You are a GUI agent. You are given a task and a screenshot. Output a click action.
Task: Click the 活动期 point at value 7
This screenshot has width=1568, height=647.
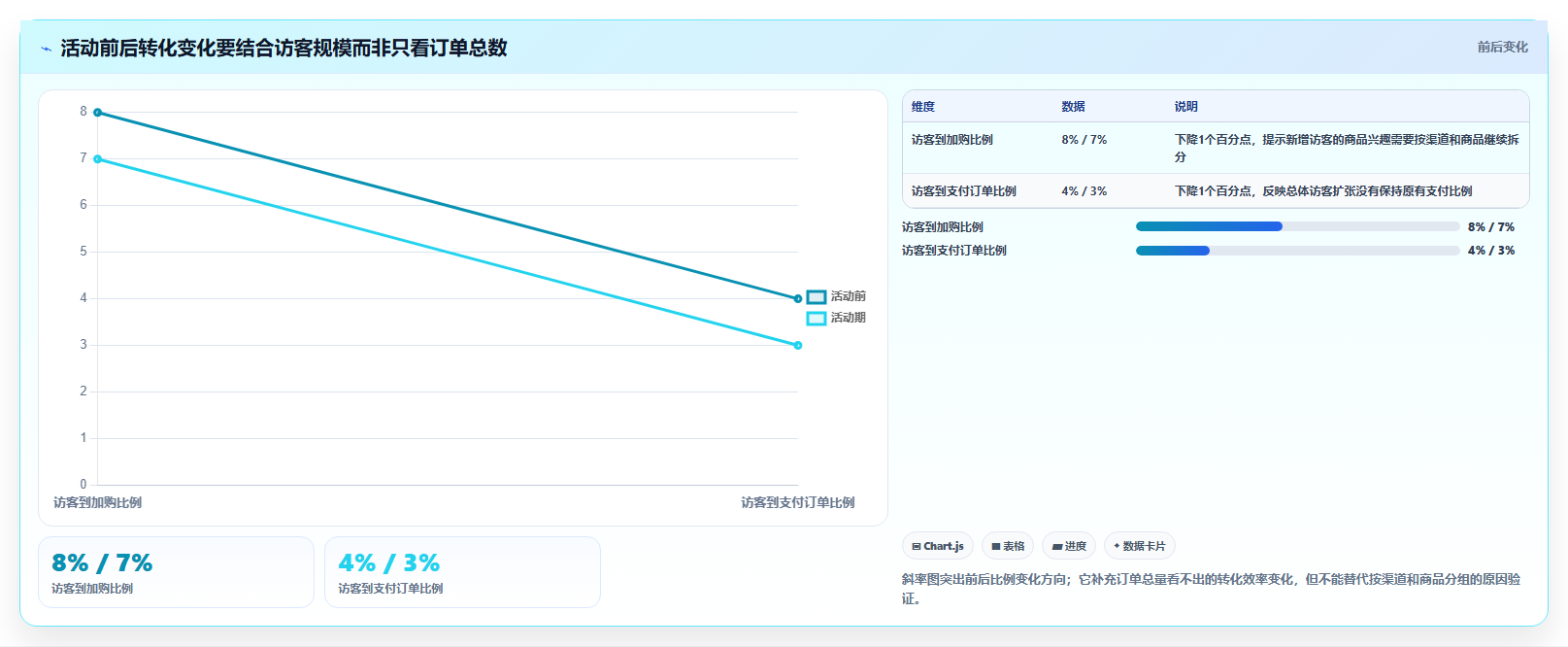(x=97, y=159)
